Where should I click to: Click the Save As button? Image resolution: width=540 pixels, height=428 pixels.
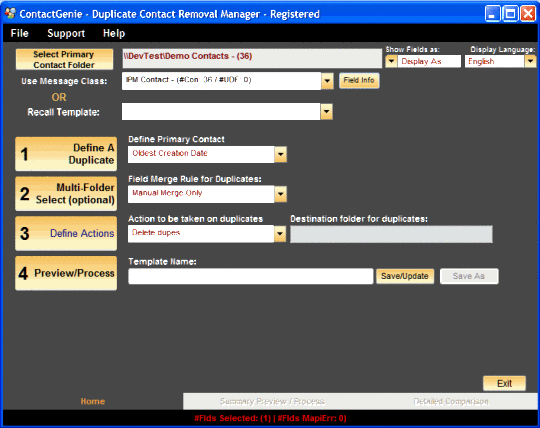pos(469,276)
